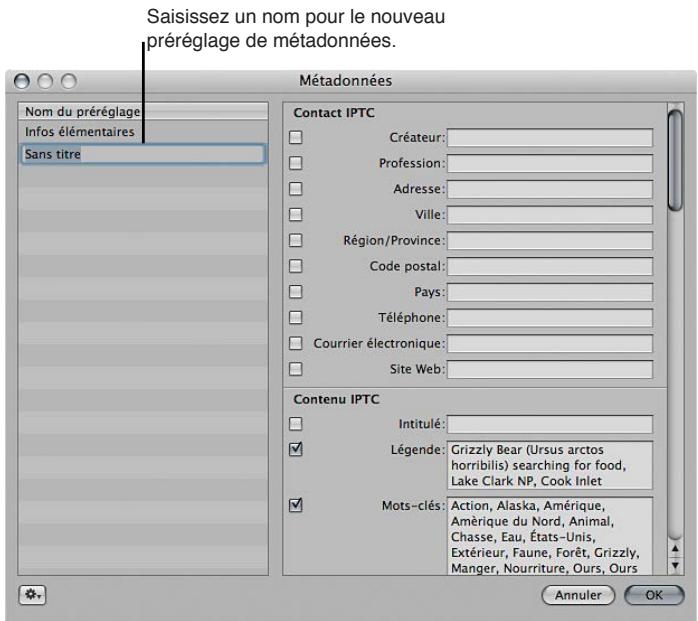Uncheck the Mots-clés checkbox
Screen dimensions: 698x621
pos(296,505)
